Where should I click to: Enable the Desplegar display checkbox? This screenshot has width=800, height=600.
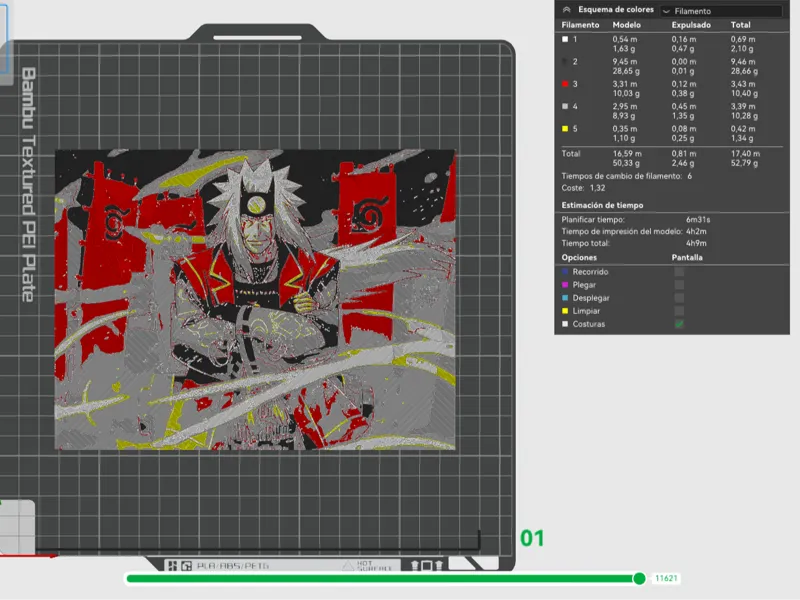coord(679,298)
